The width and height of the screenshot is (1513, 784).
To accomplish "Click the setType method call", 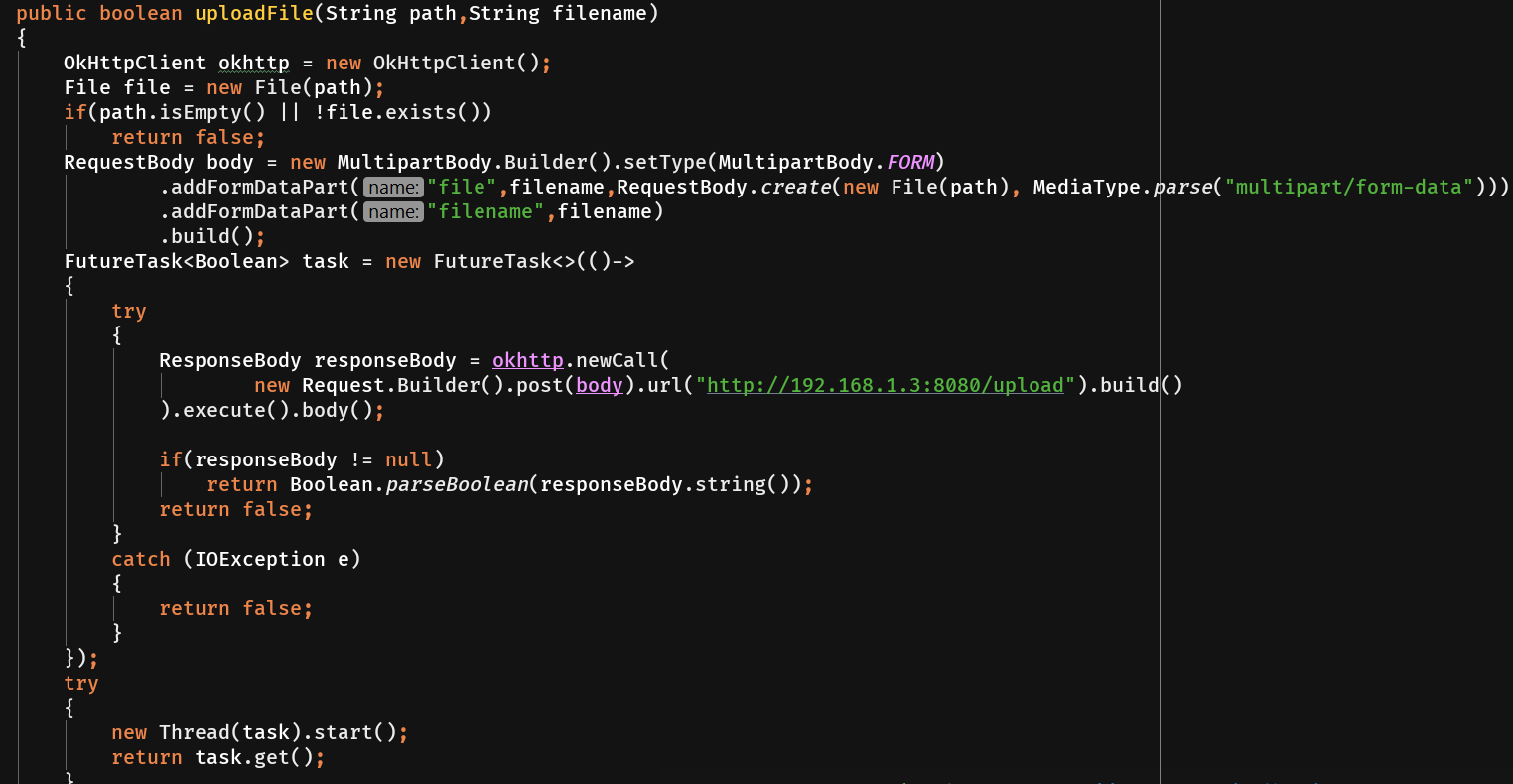I will tap(665, 162).
